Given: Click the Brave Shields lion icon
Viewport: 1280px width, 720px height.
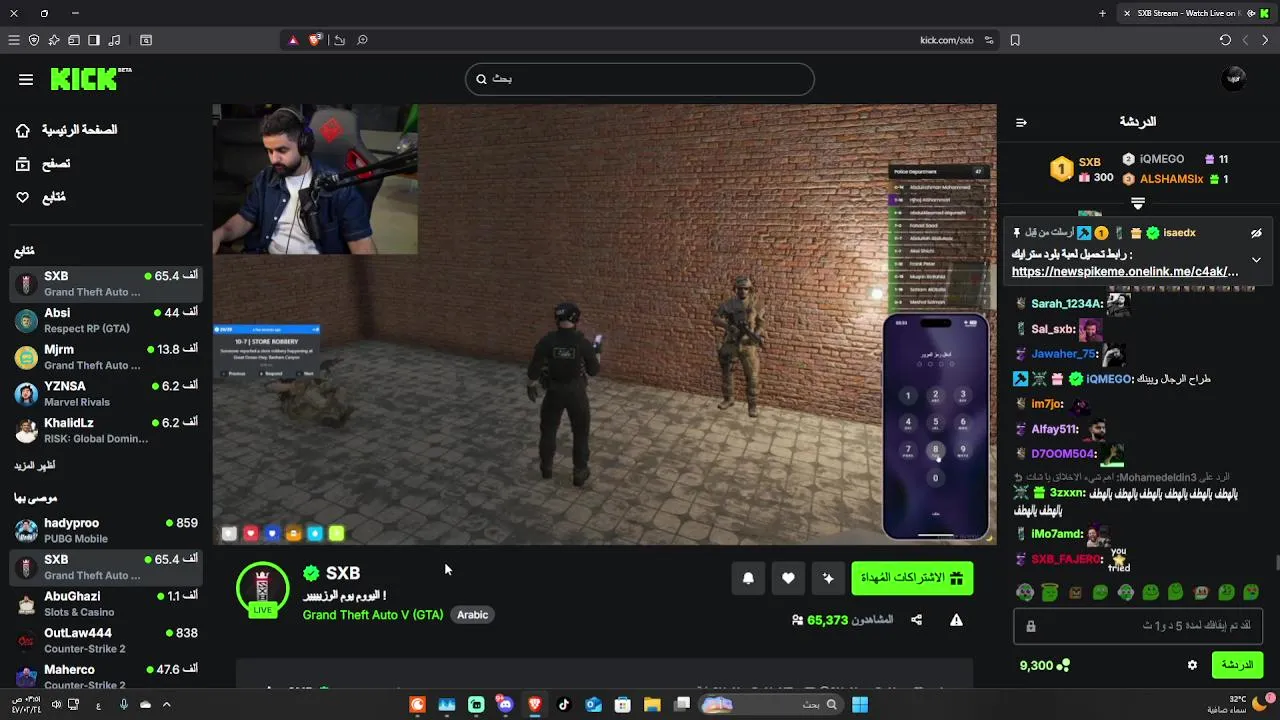Looking at the screenshot, I should [315, 40].
